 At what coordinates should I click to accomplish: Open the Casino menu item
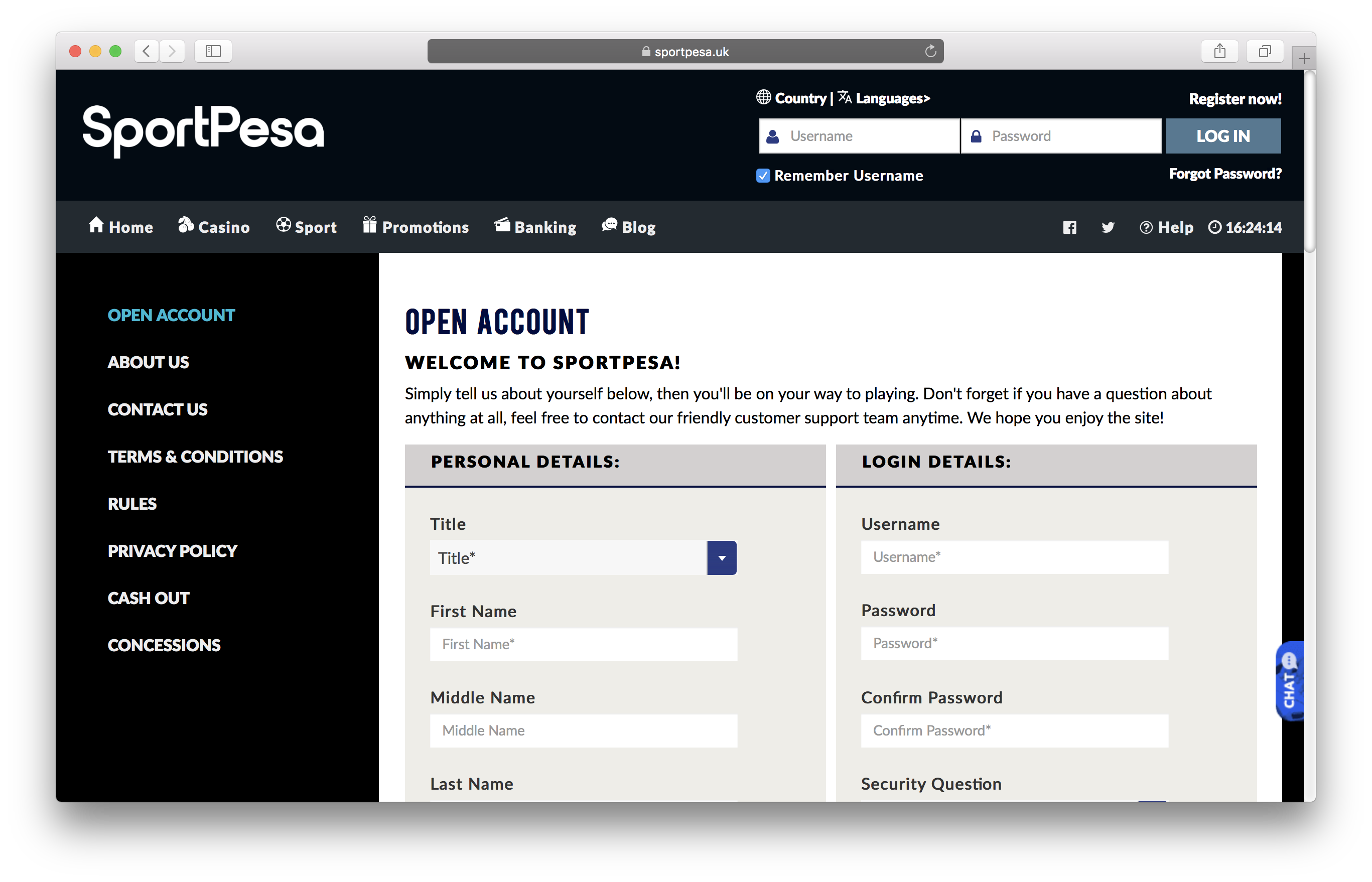tap(214, 227)
